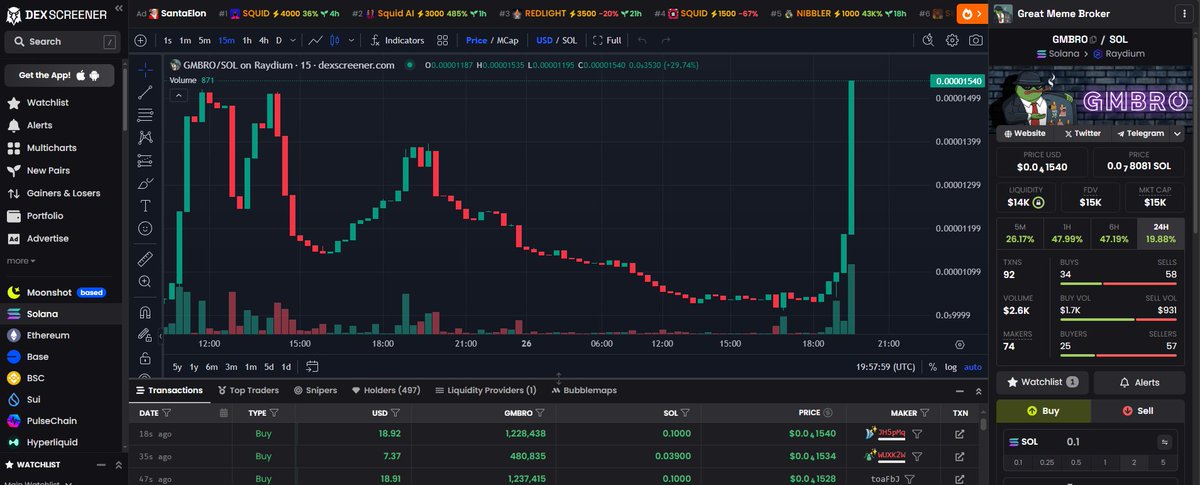Select the trend line drawing tool
Viewport: 1200px width, 485px height.
coord(145,92)
